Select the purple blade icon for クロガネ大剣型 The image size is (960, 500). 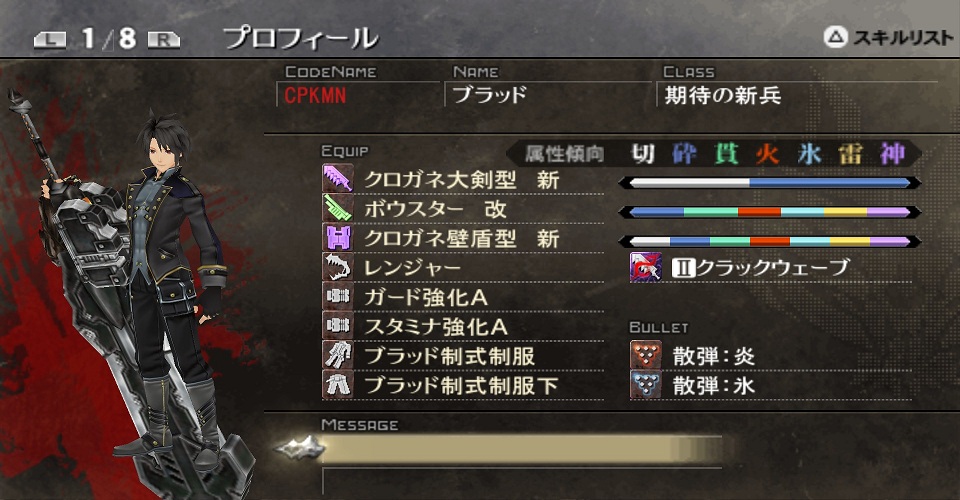[338, 179]
